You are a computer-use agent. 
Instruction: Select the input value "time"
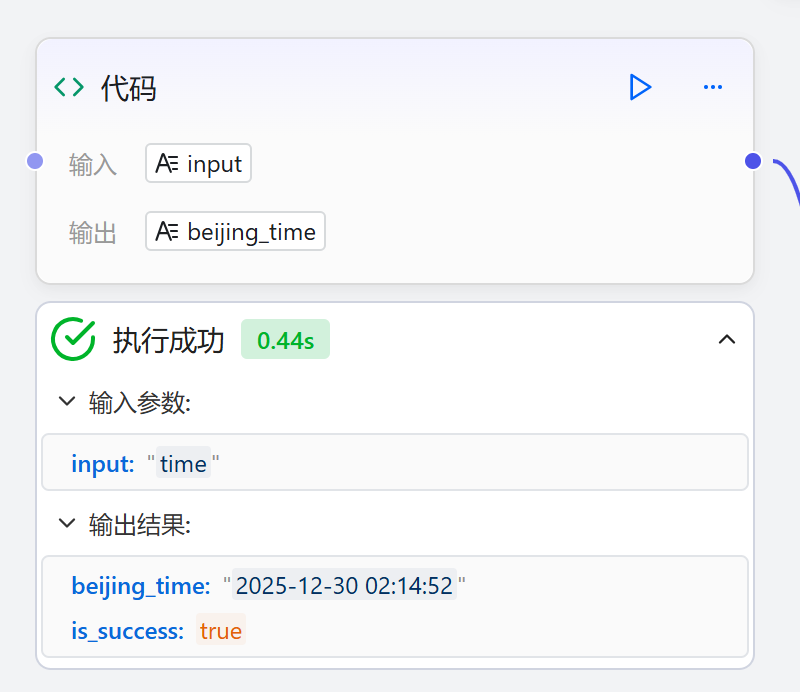pyautogui.click(x=183, y=464)
